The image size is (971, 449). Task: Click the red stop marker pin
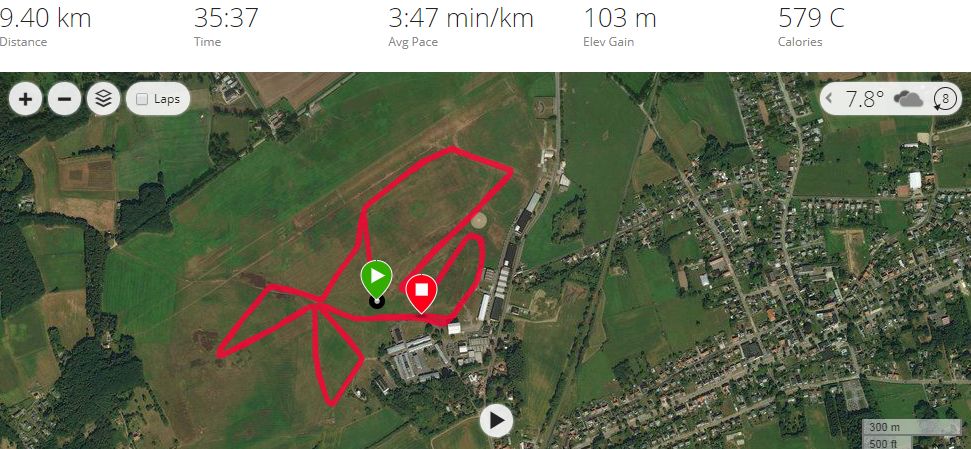pyautogui.click(x=422, y=292)
